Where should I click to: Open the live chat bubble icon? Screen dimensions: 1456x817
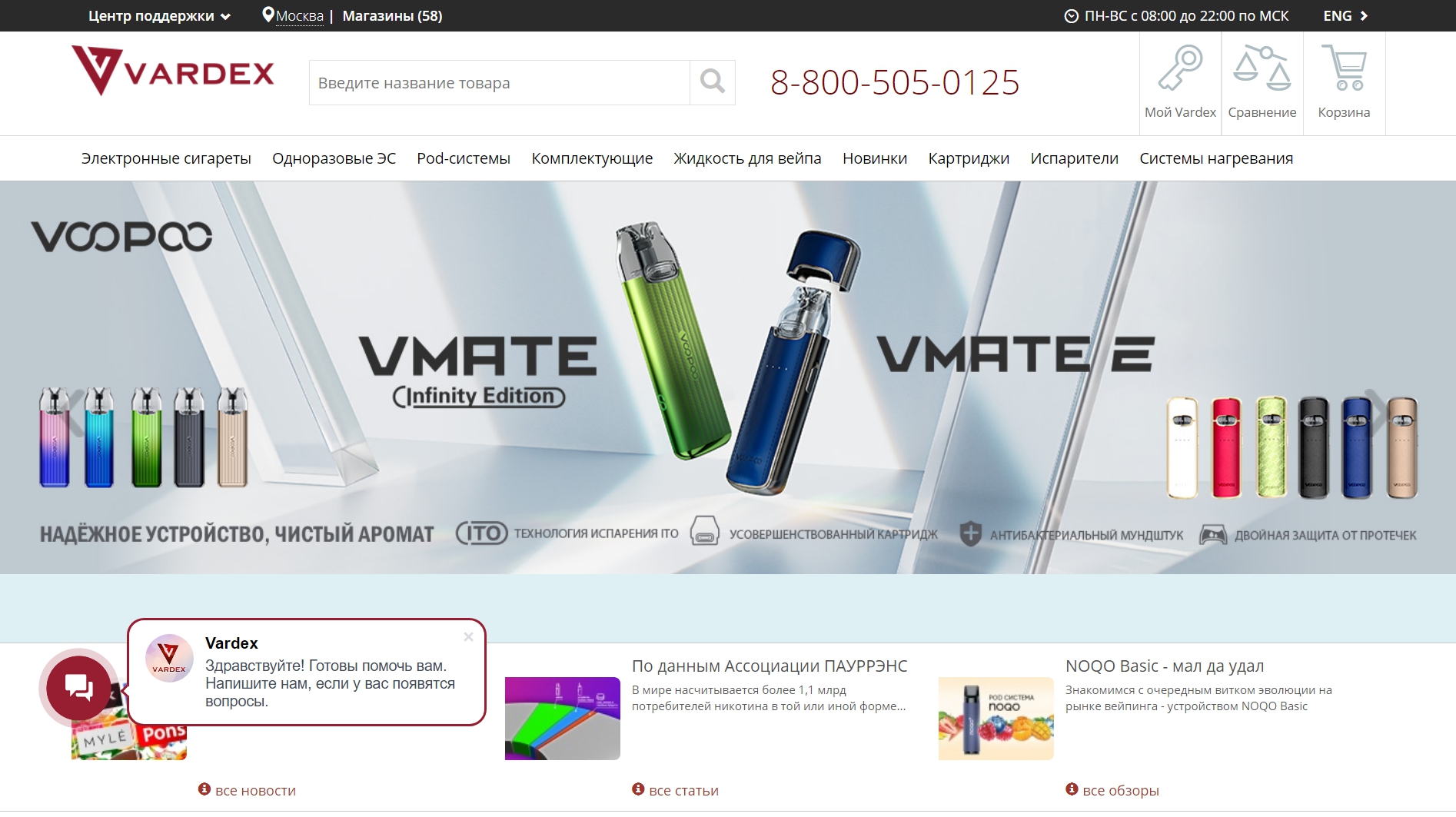tap(78, 688)
